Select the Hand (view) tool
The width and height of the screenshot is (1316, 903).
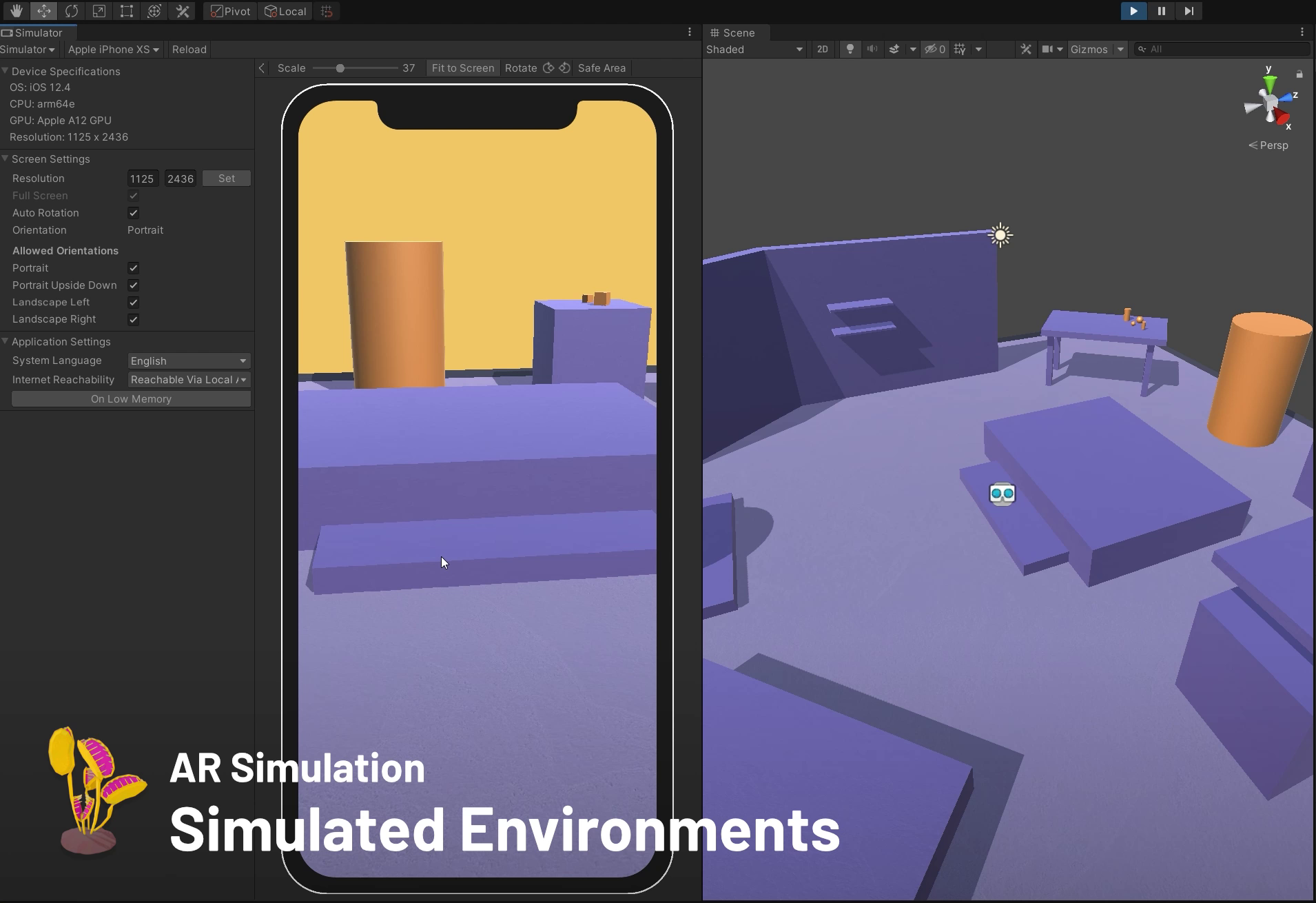(x=16, y=11)
